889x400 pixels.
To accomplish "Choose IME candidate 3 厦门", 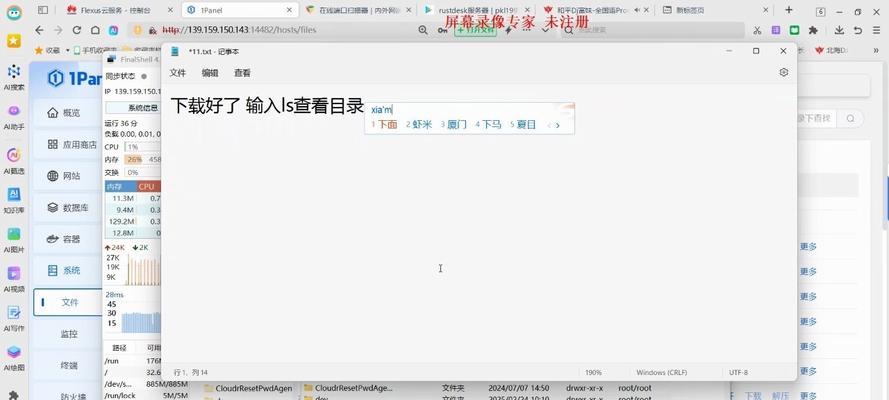I will tap(454, 125).
